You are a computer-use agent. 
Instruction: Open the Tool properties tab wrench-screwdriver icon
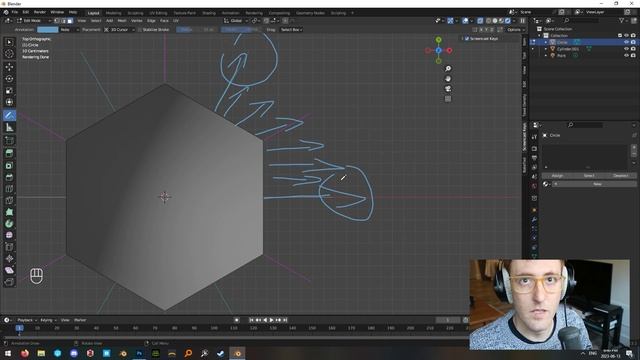coord(534,137)
